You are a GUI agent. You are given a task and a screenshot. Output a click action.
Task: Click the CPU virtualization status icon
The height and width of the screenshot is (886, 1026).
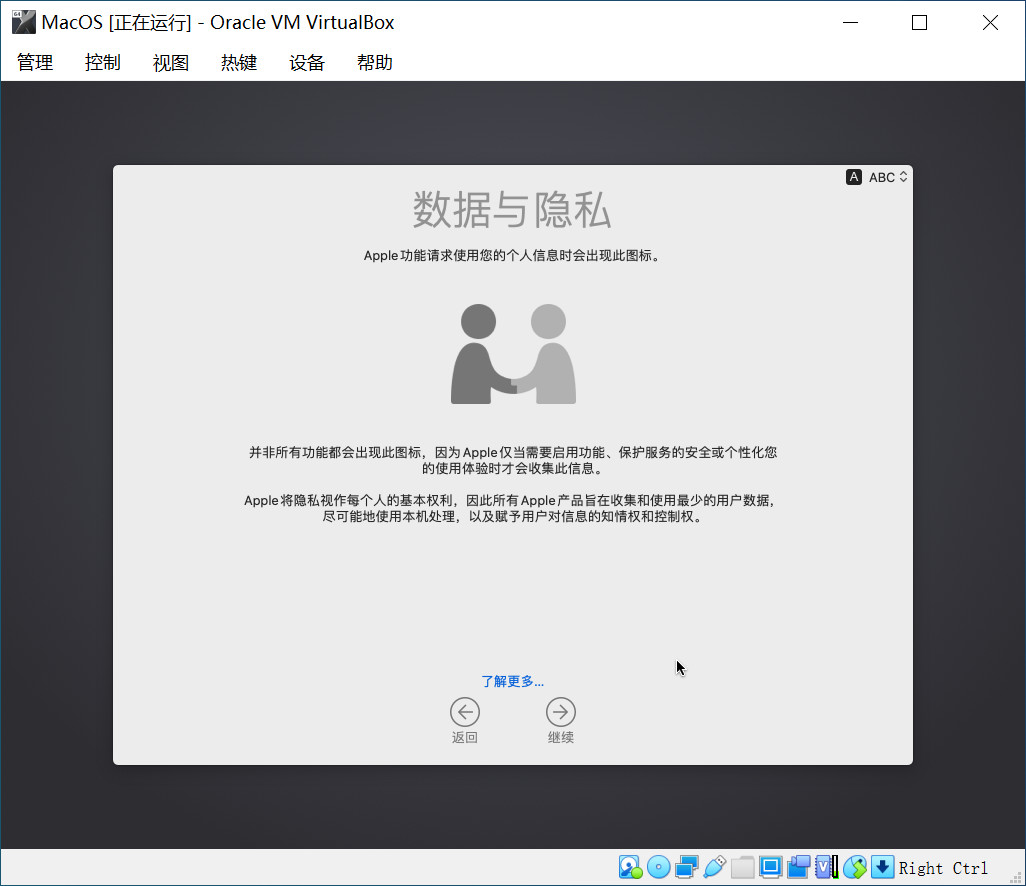(826, 868)
